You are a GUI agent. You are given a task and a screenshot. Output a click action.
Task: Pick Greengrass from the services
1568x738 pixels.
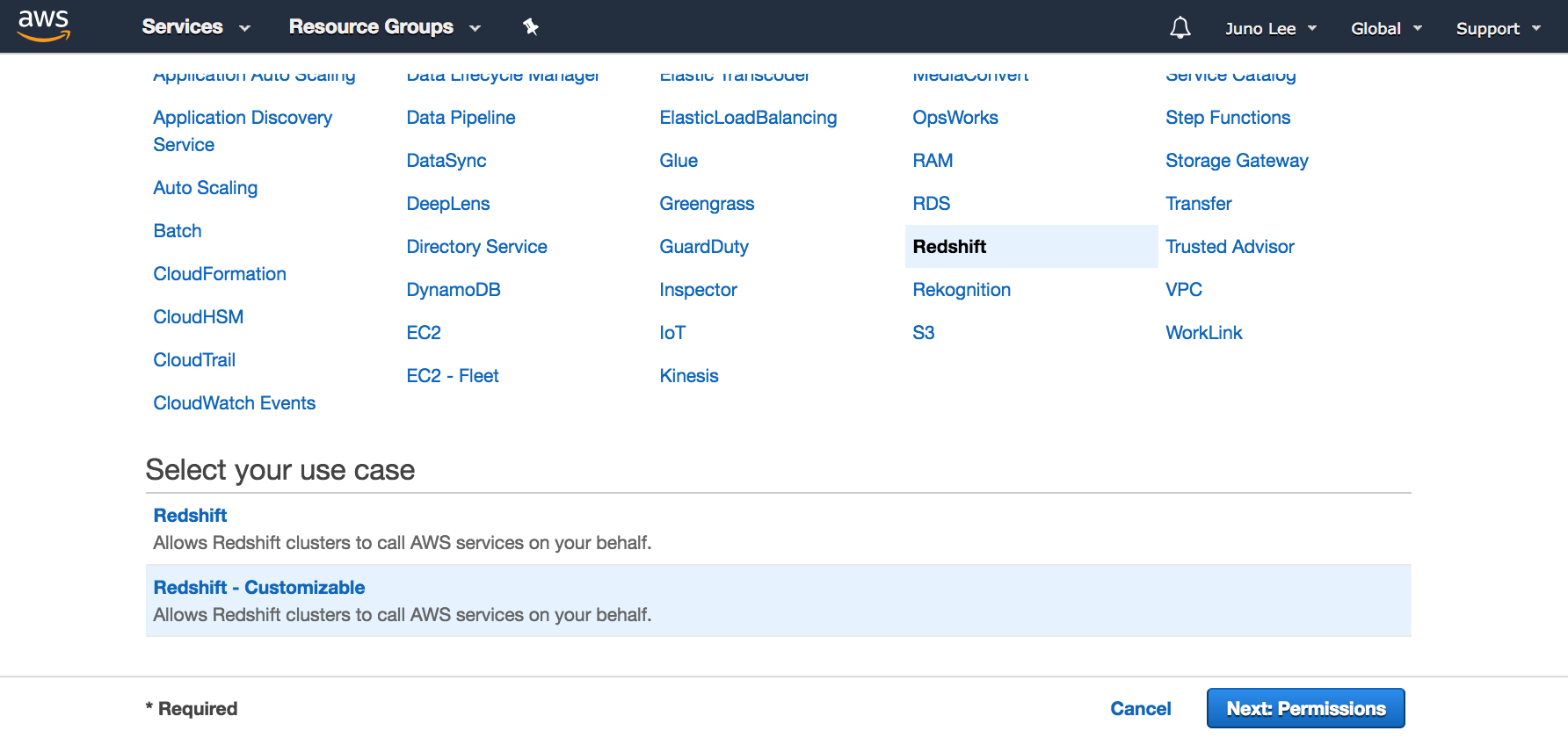coord(707,204)
